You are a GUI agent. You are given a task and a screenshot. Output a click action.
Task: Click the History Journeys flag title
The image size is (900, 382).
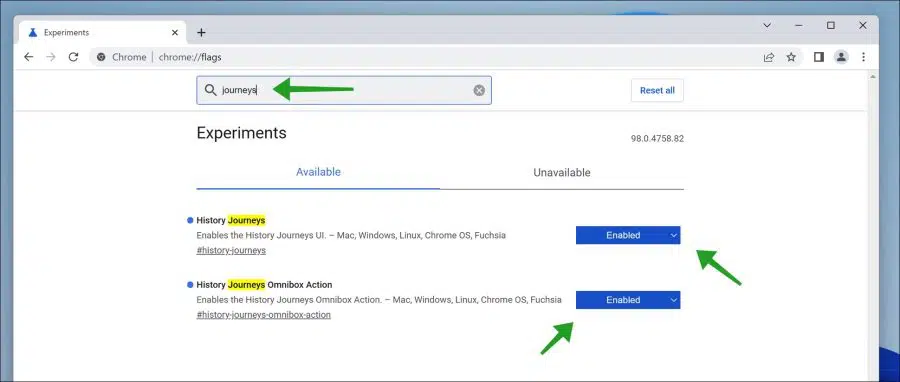(x=231, y=220)
